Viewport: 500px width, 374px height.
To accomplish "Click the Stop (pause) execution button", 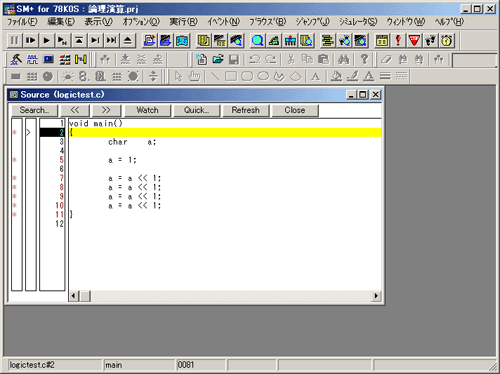I will tap(14, 40).
